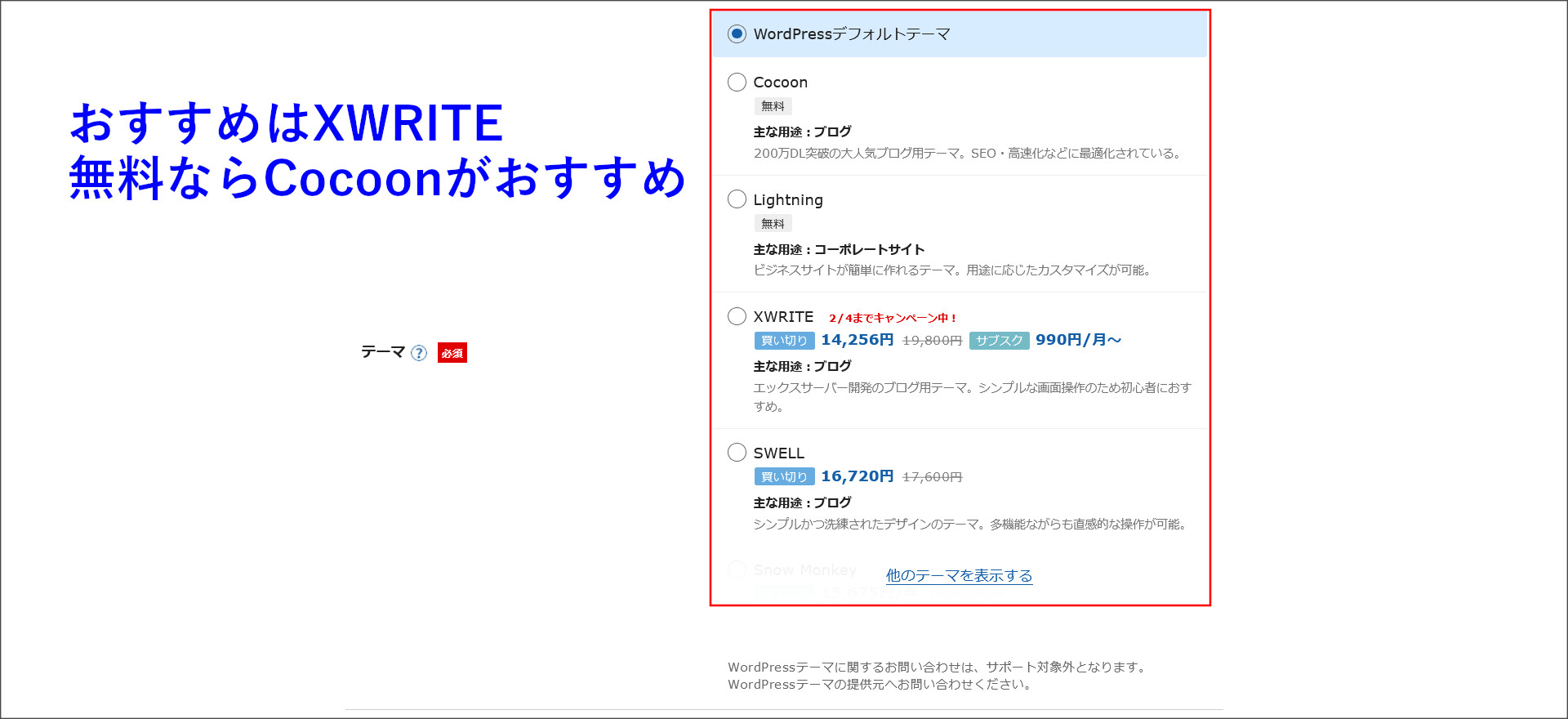Viewport: 1568px width, 719px height.
Task: Choose the Cocoon theme radio button
Action: coord(737,83)
